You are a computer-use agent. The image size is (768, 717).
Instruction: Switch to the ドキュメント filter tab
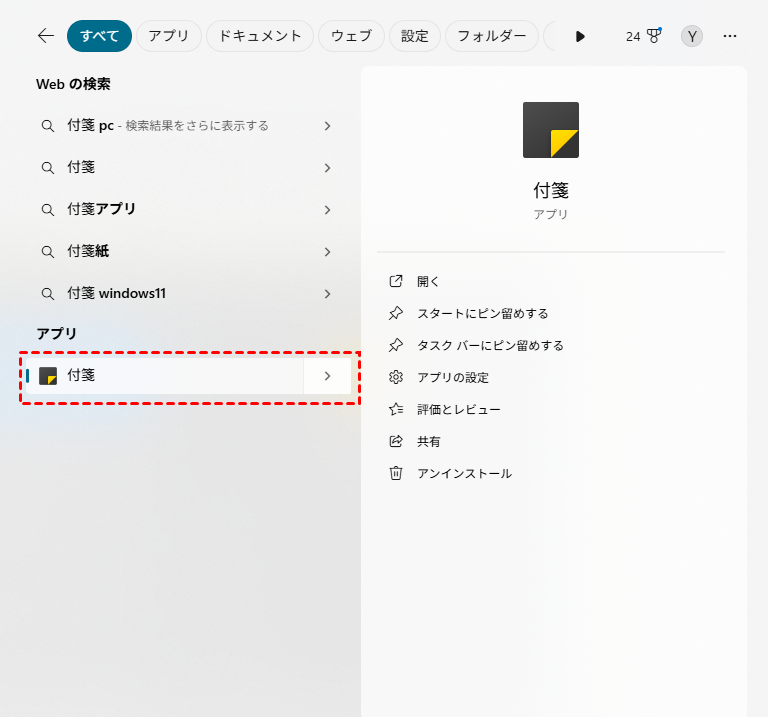[x=259, y=36]
